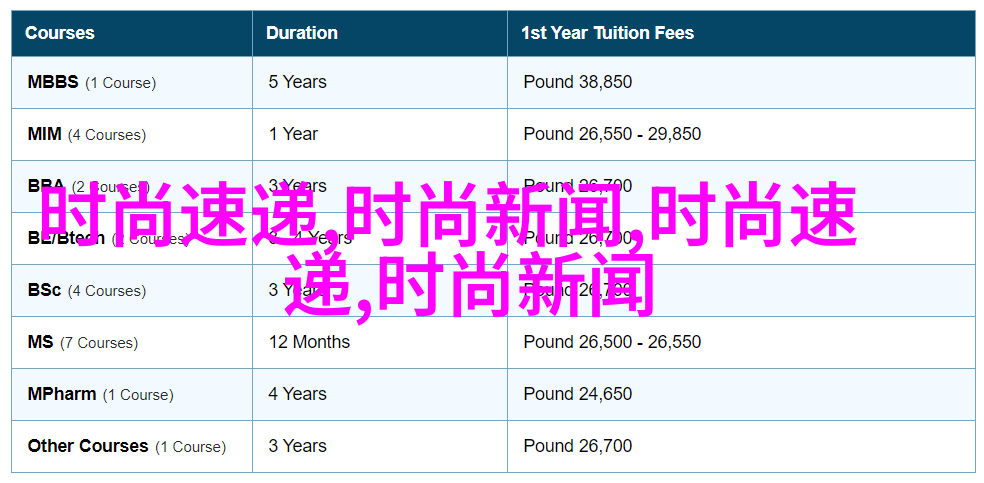Click the 4 Years duration cell

coord(297,395)
